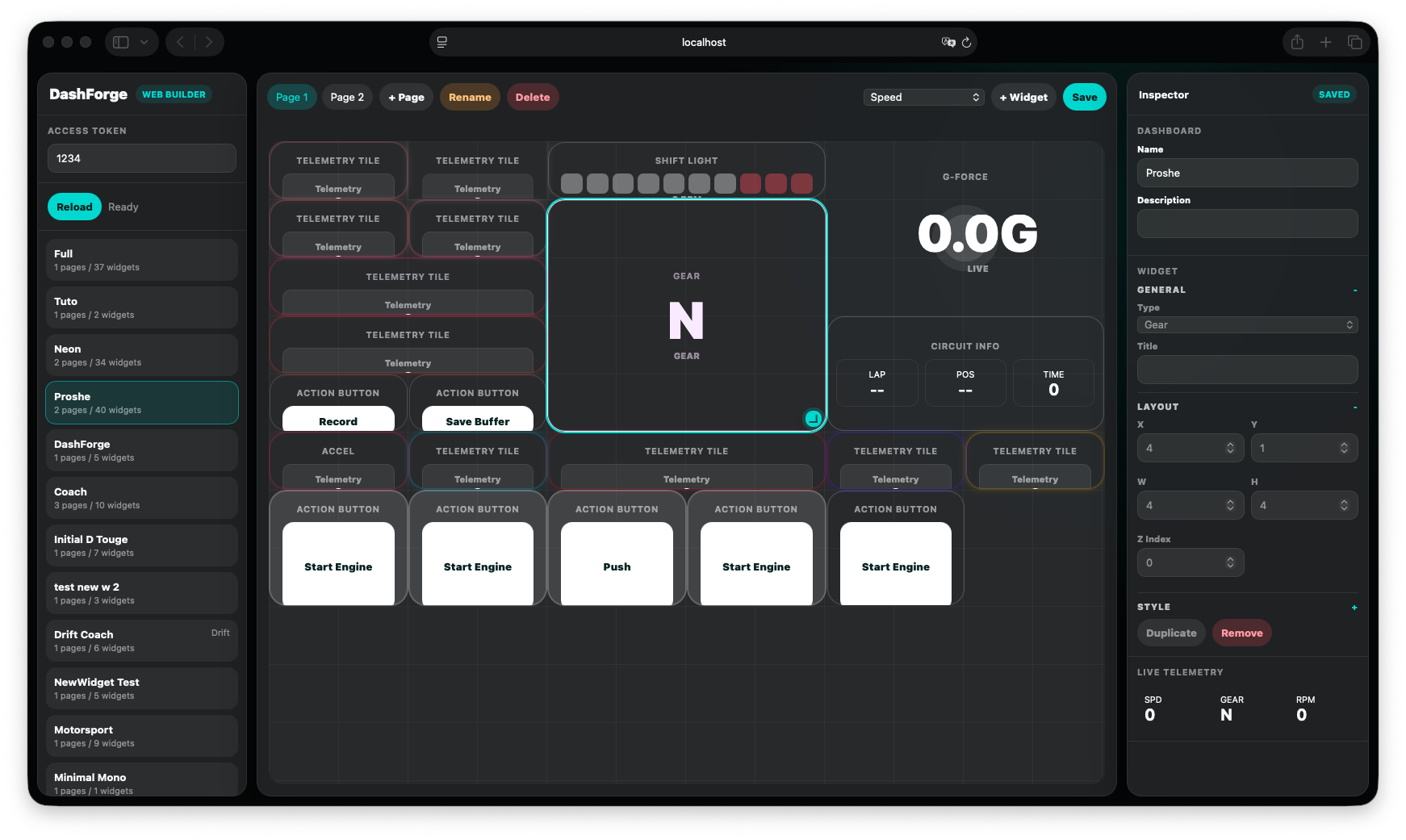Switch to Page 2 tab
The image size is (1406, 840).
347,97
